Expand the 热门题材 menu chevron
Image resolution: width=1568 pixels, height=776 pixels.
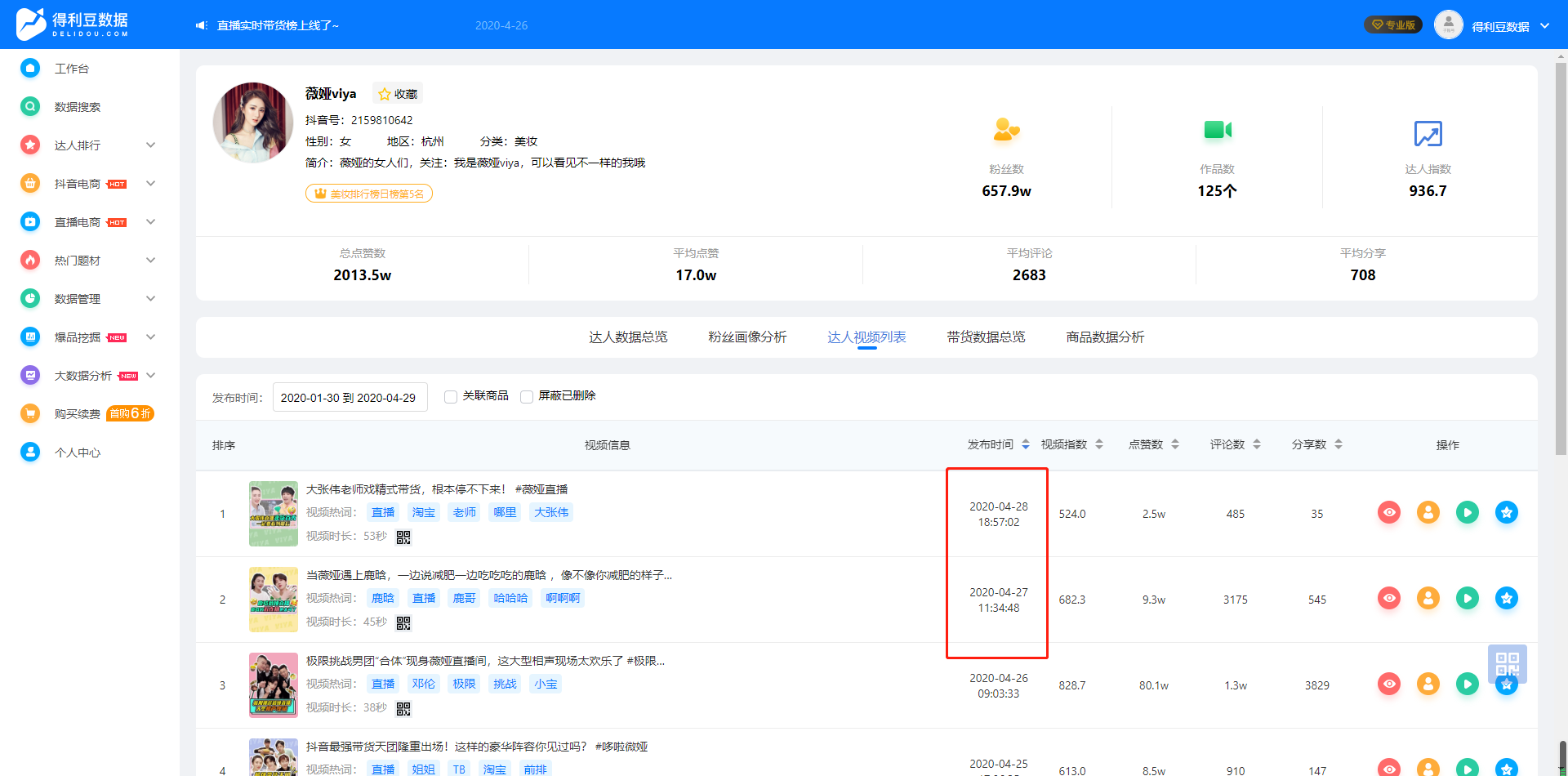tap(150, 260)
